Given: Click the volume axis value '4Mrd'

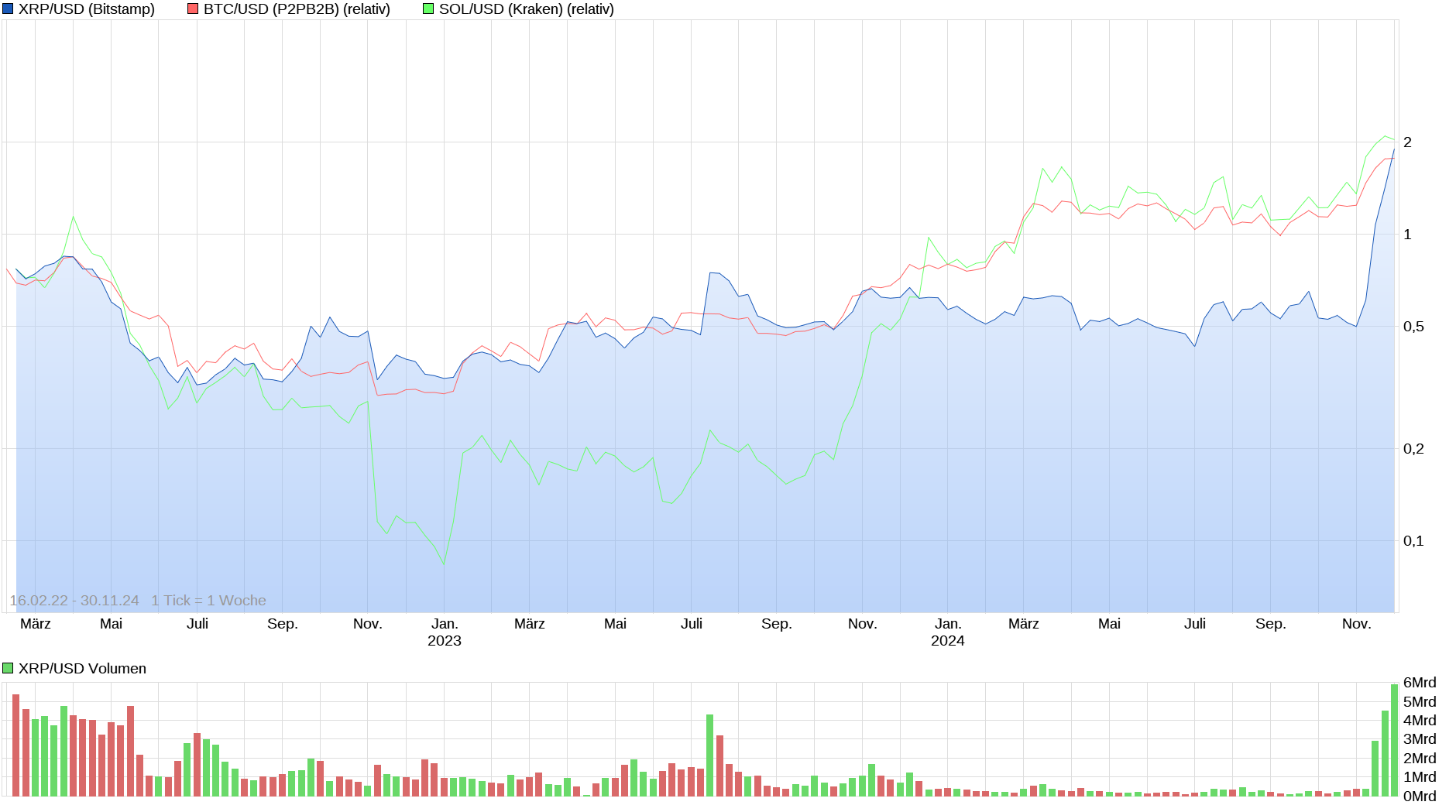Looking at the screenshot, I should coord(1420,721).
